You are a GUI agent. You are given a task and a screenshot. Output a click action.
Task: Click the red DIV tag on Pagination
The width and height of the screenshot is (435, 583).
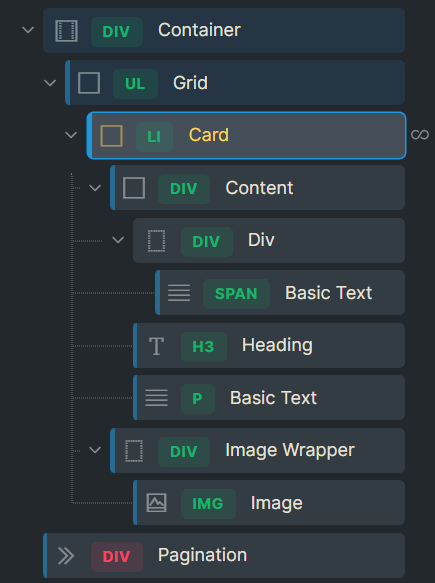click(117, 557)
